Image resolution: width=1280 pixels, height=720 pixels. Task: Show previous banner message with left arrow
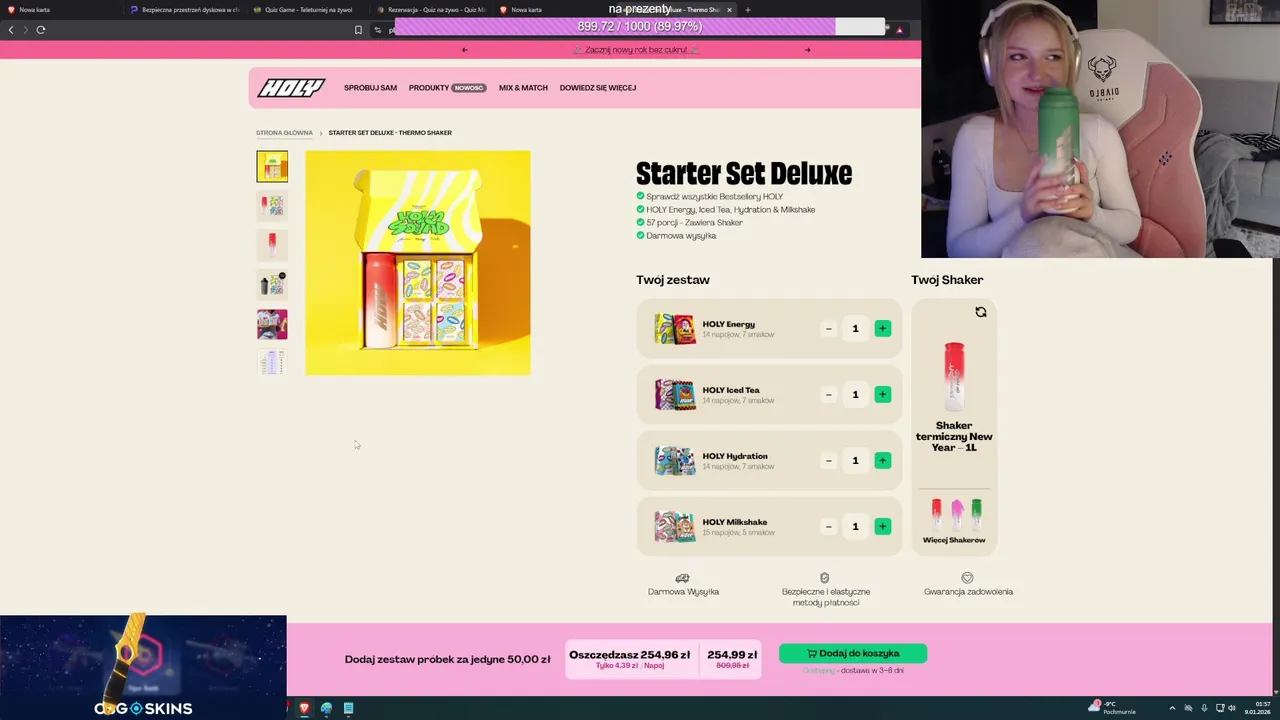(464, 50)
